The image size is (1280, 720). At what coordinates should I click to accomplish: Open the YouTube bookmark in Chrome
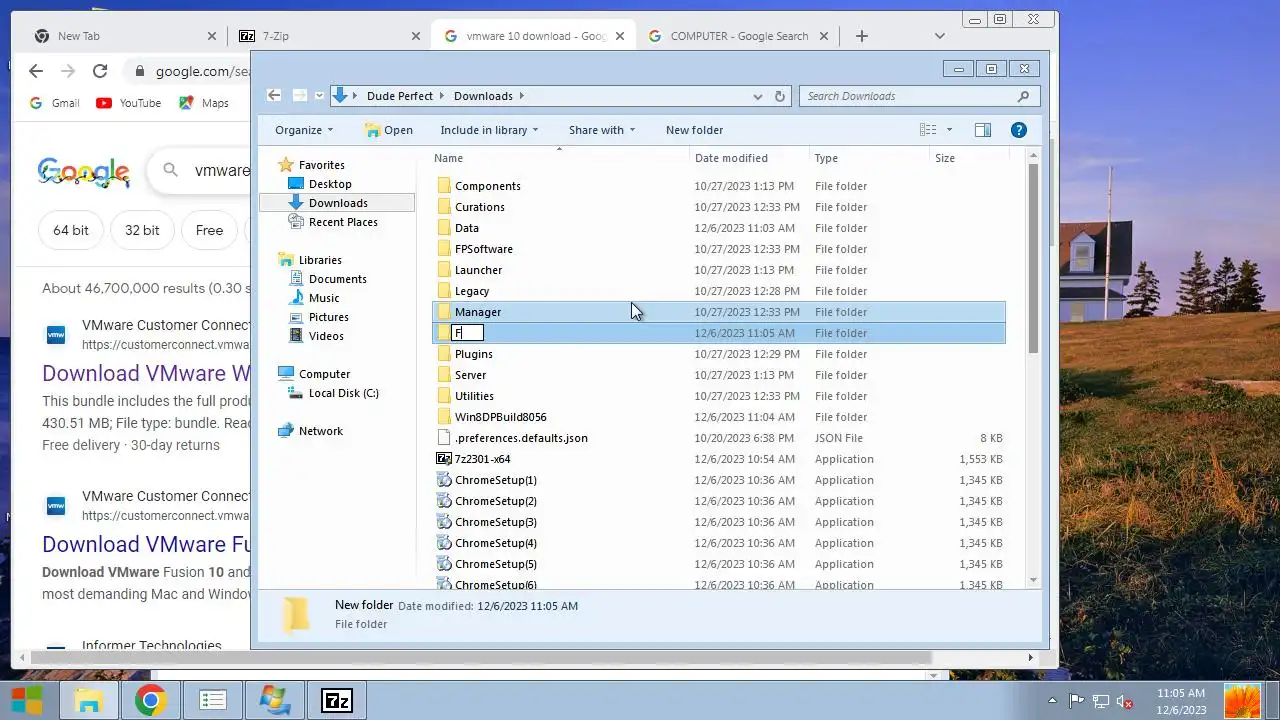pyautogui.click(x=128, y=103)
